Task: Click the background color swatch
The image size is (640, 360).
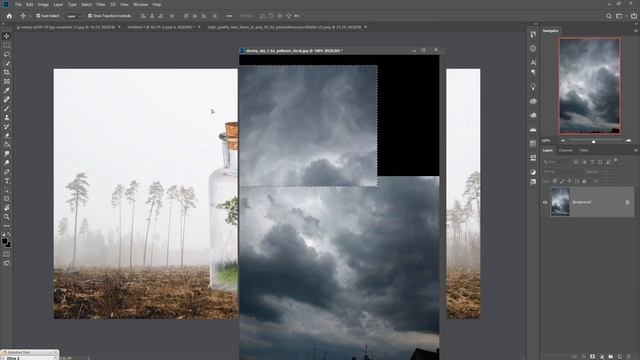Action: coord(9,245)
